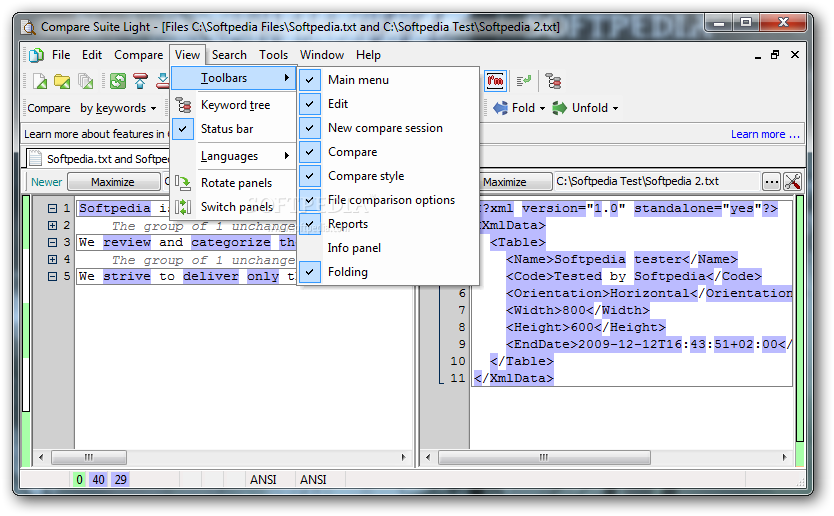Collapse line 3 fold in left panel
The height and width of the screenshot is (516, 834).
tap(52, 243)
